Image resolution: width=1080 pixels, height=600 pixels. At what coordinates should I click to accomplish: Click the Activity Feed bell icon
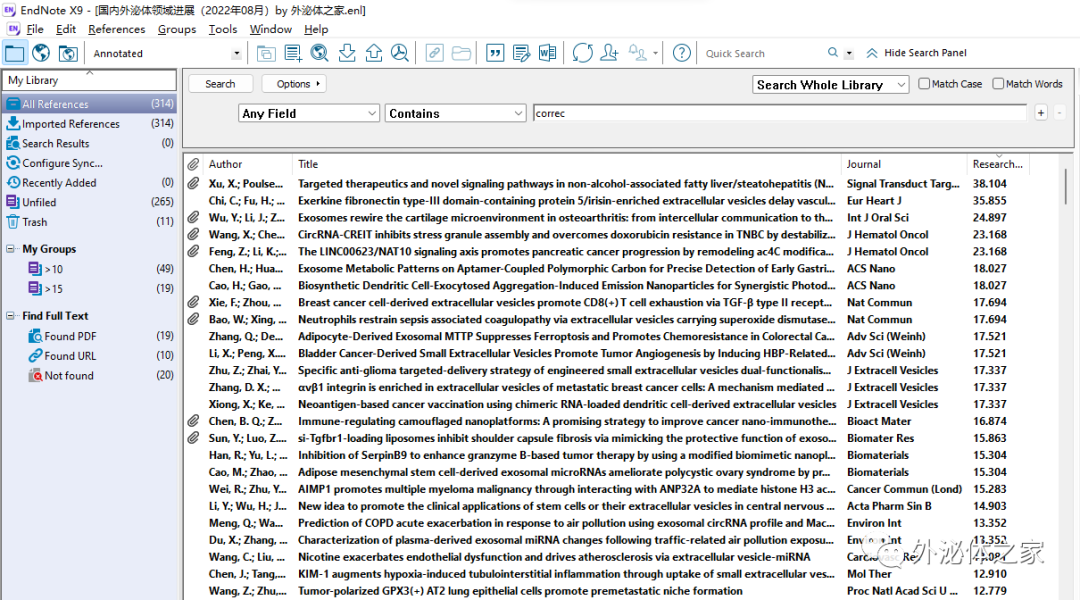click(638, 53)
